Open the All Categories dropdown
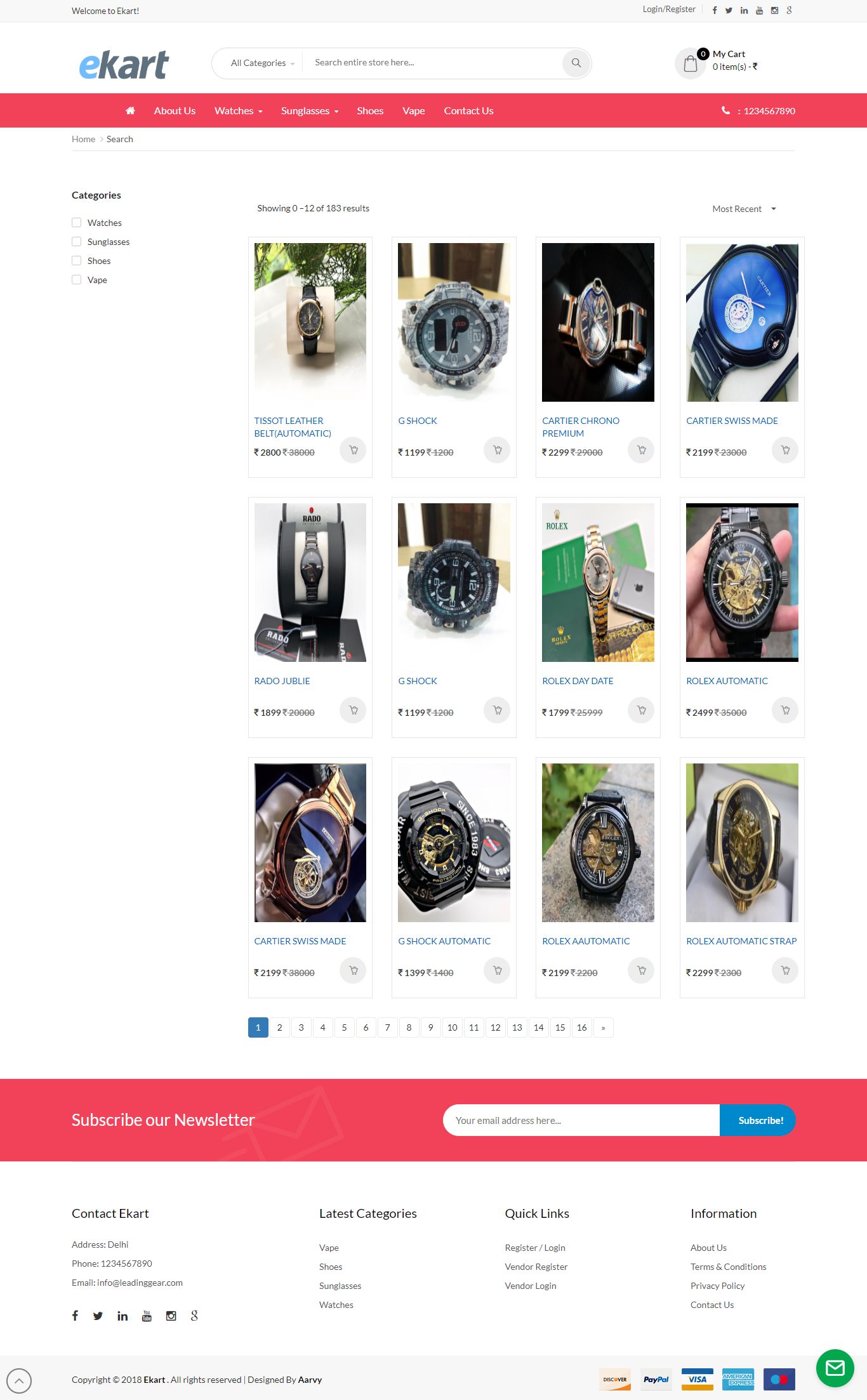Viewport: 867px width, 1400px height. click(262, 63)
